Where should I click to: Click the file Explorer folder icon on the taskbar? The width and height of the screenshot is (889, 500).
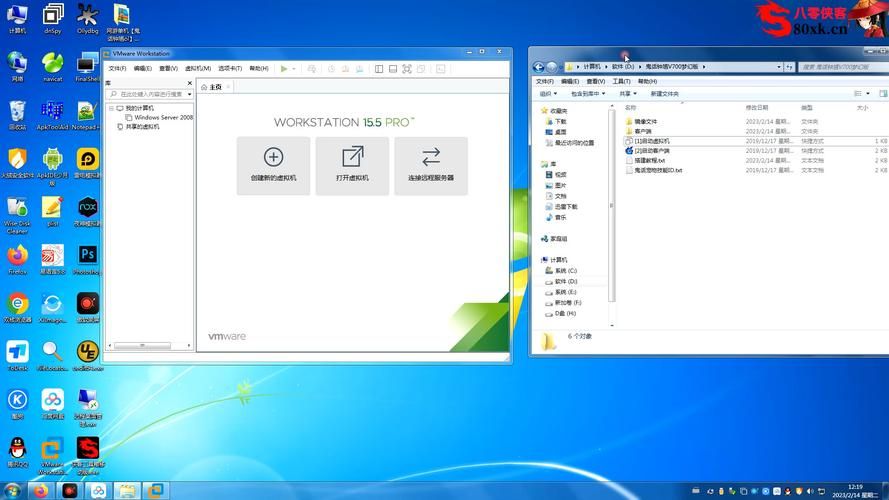(x=126, y=490)
